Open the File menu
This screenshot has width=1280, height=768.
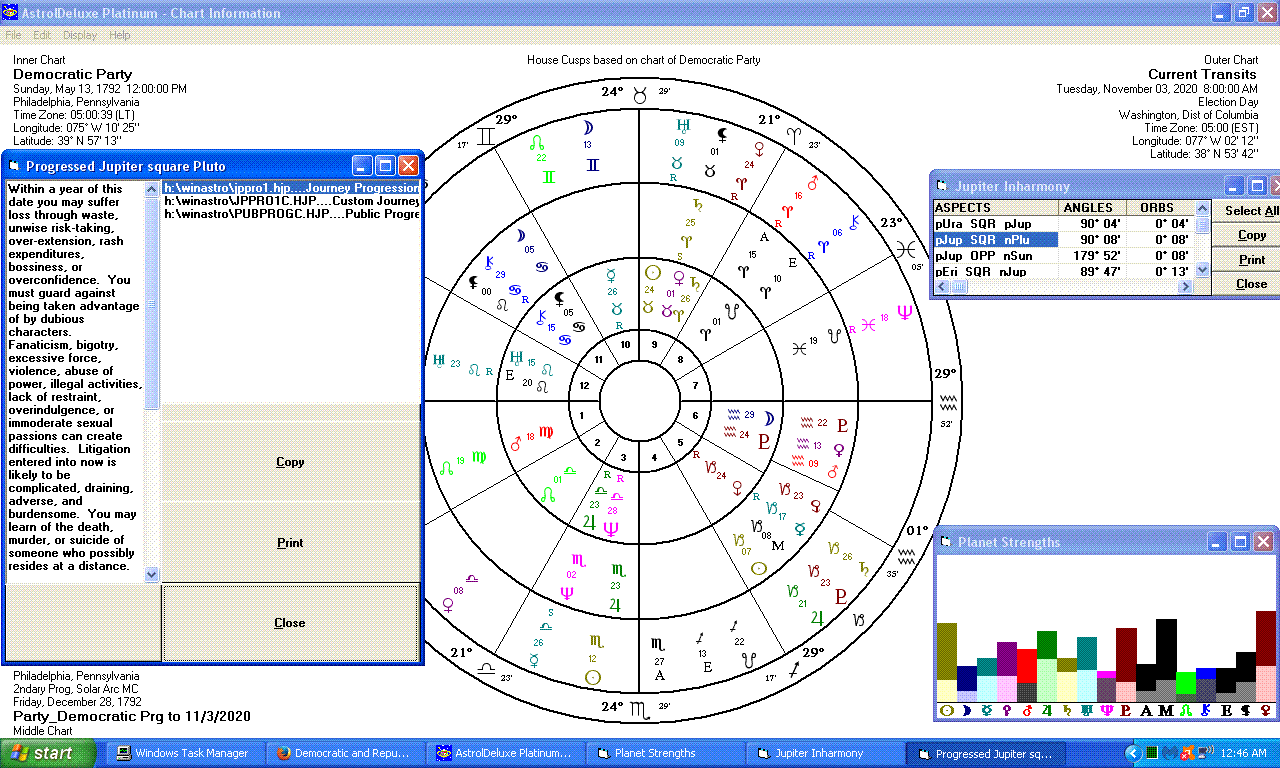pyautogui.click(x=13, y=35)
